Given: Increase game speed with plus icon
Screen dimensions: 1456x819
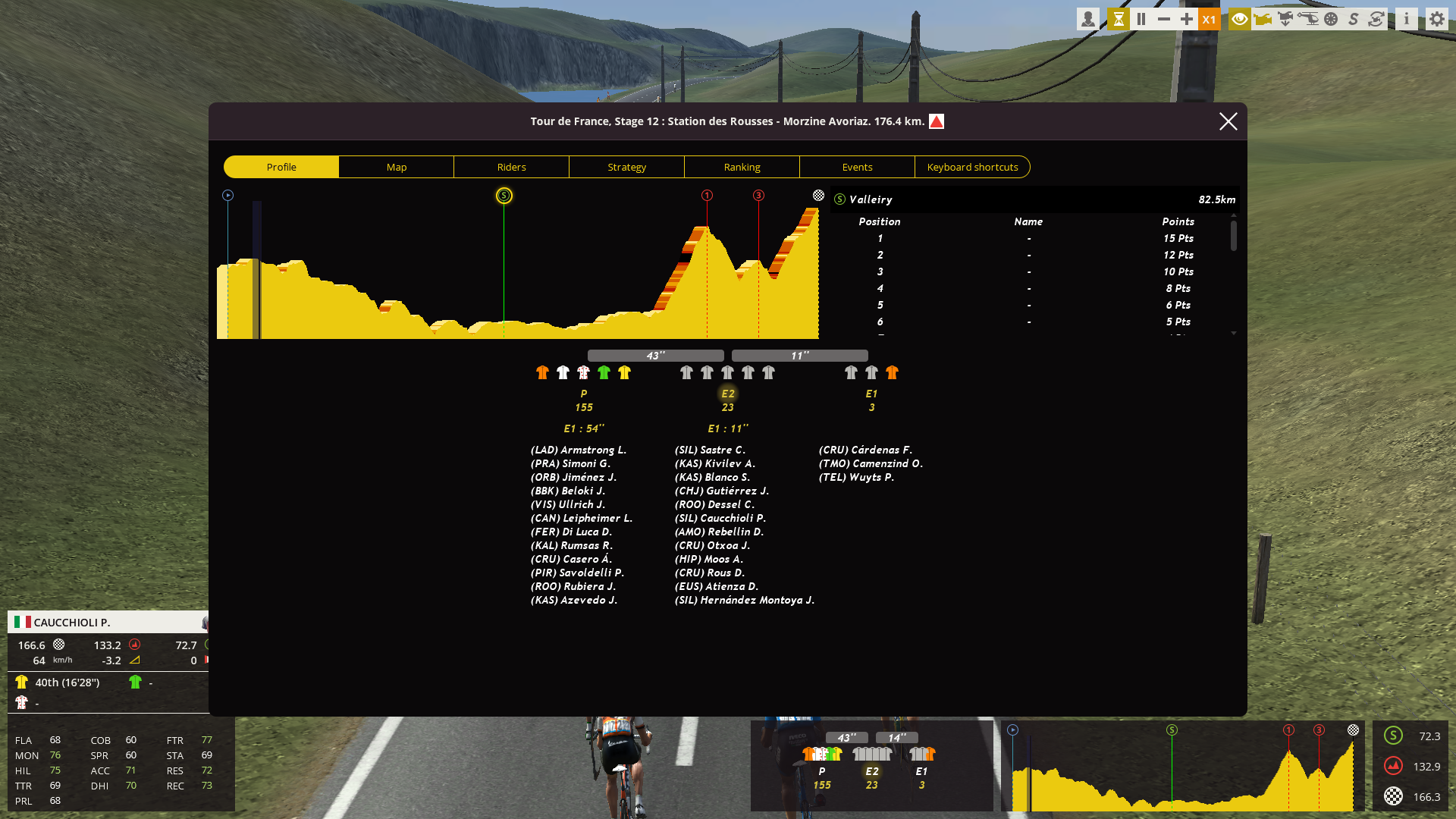Looking at the screenshot, I should pyautogui.click(x=1187, y=19).
